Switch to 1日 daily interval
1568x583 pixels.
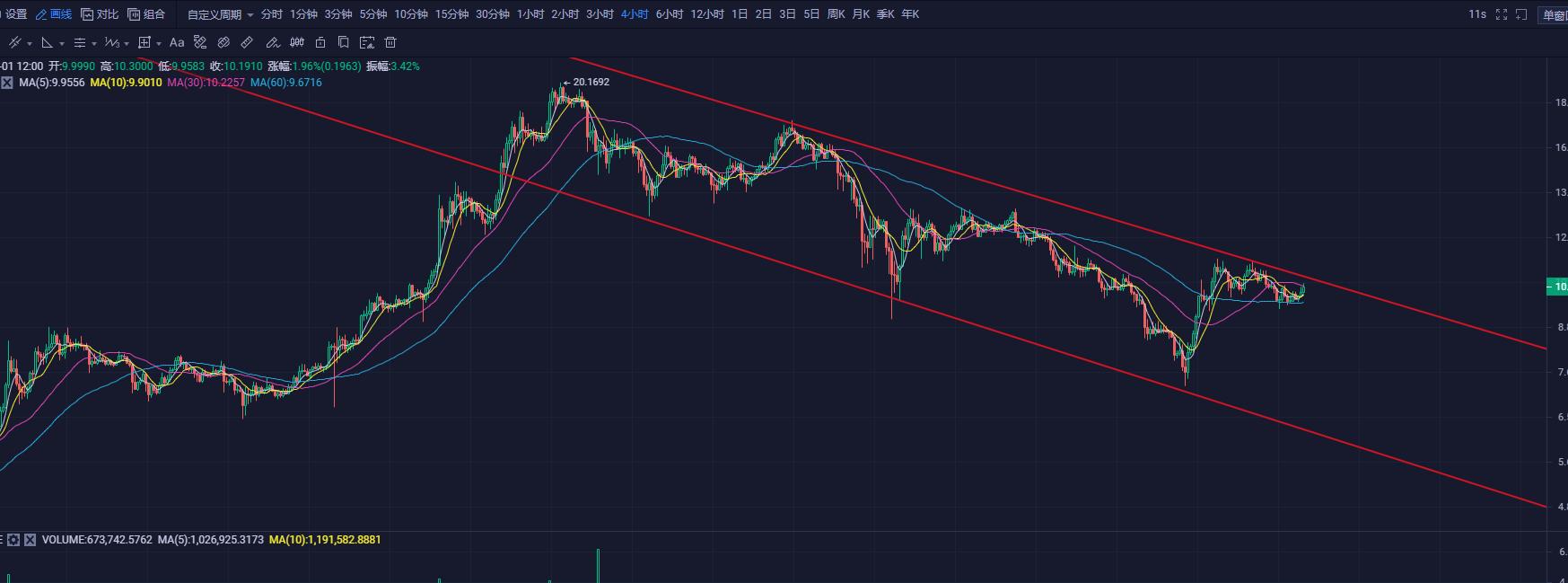[740, 14]
